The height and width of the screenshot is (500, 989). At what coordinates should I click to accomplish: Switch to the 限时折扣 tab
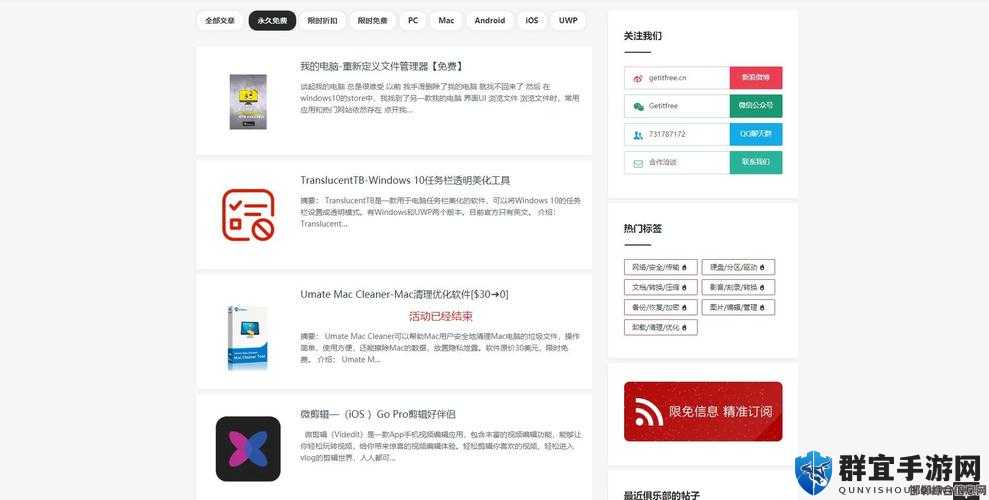(x=322, y=20)
